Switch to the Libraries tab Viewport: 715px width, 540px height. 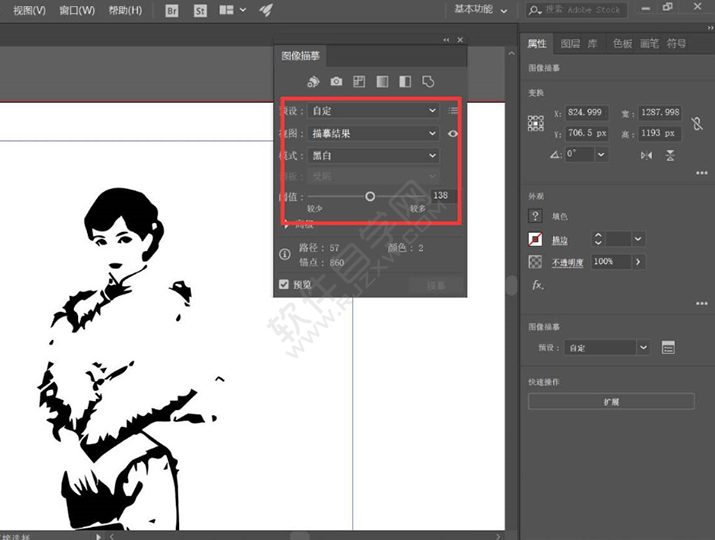592,44
